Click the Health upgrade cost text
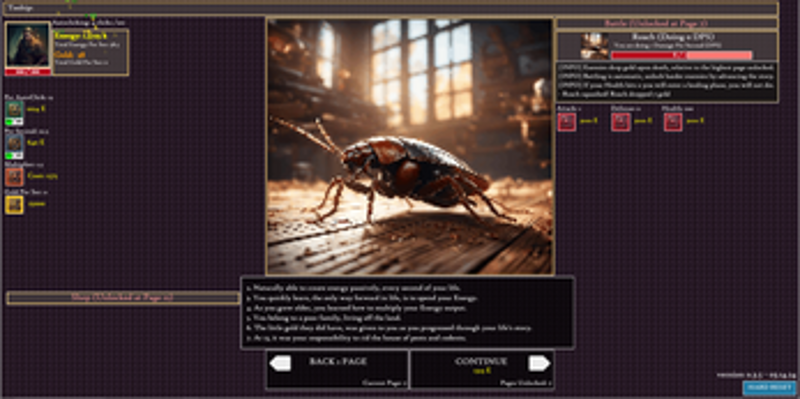The width and height of the screenshot is (800, 399). (x=695, y=120)
